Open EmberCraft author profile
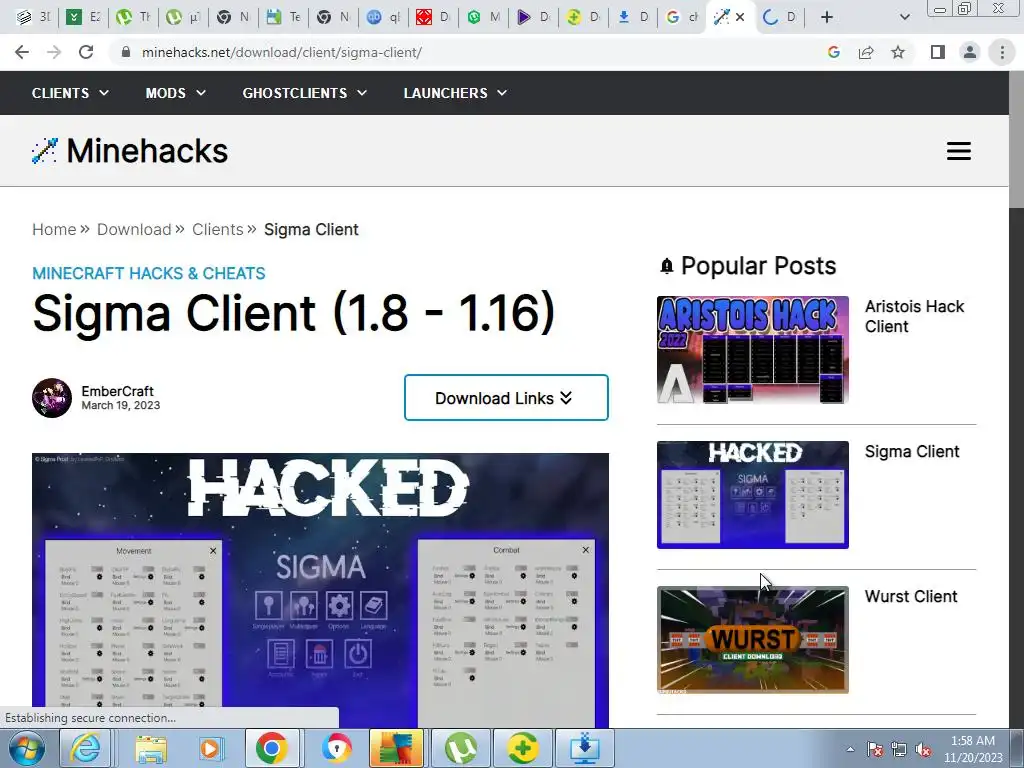The width and height of the screenshot is (1024, 768). (x=118, y=391)
